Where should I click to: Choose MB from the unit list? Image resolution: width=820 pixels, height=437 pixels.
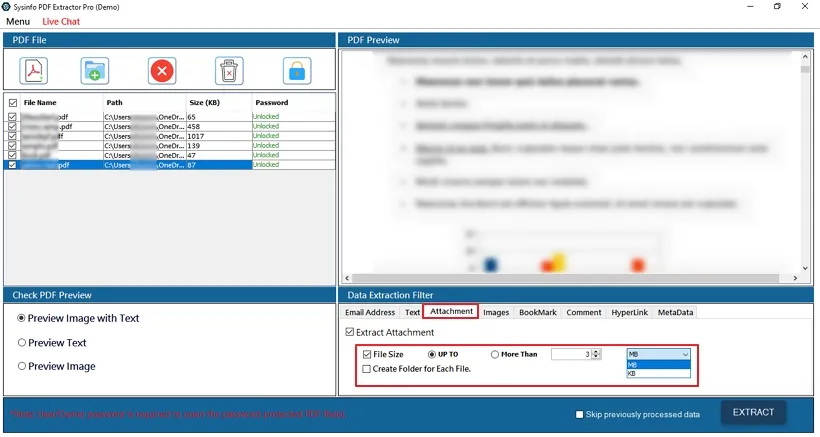(x=658, y=364)
